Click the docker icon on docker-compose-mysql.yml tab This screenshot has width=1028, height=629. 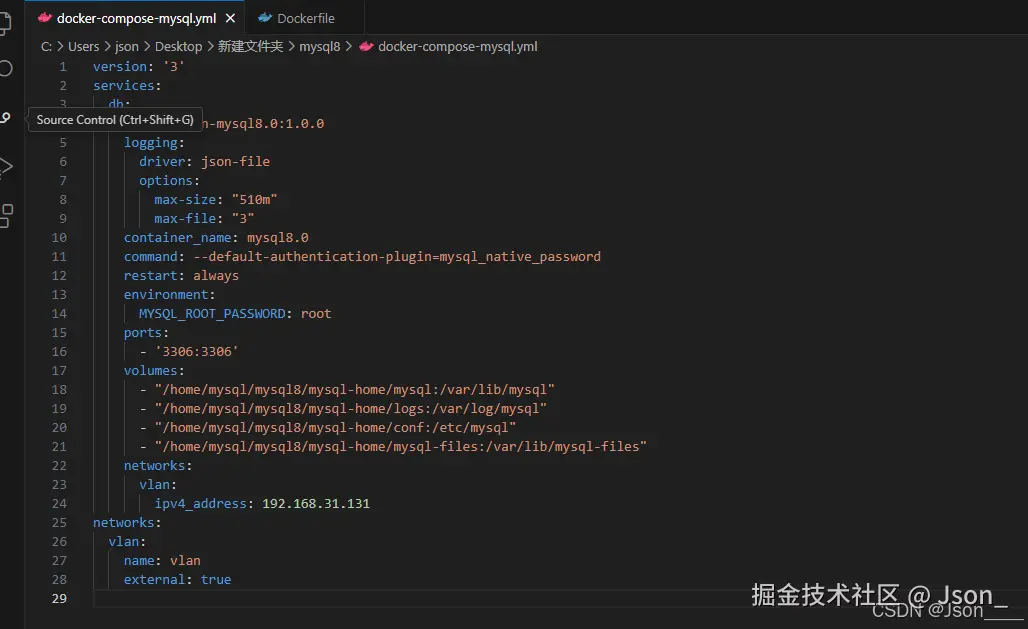click(45, 18)
